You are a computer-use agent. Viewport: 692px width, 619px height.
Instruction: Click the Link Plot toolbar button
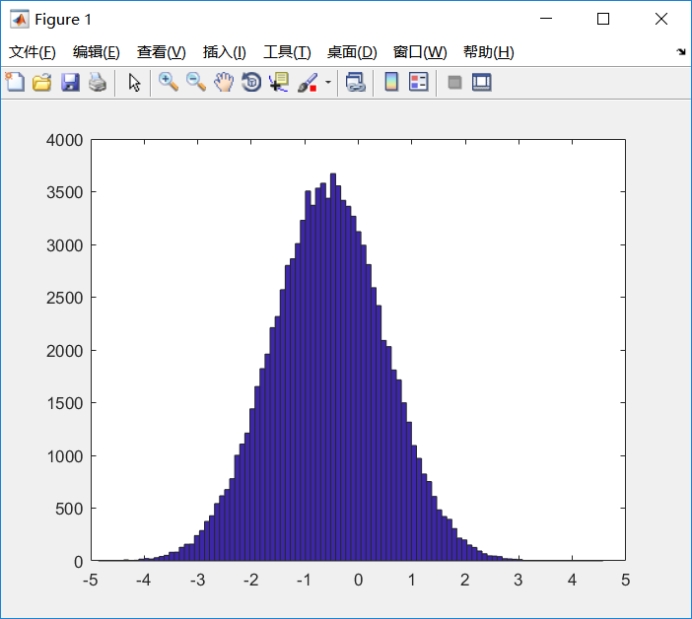point(356,83)
